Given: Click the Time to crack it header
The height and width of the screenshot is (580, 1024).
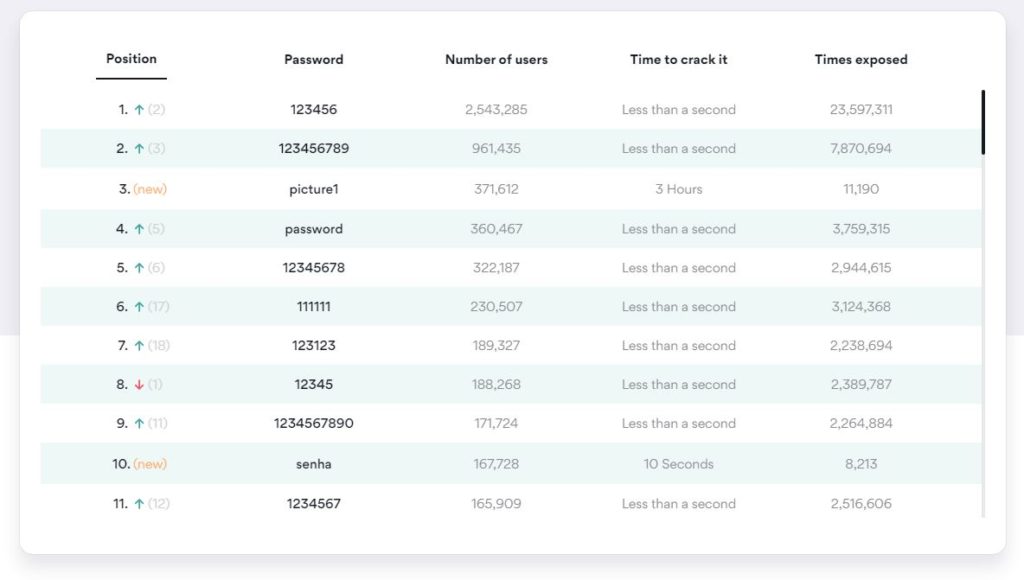Looking at the screenshot, I should pos(678,60).
